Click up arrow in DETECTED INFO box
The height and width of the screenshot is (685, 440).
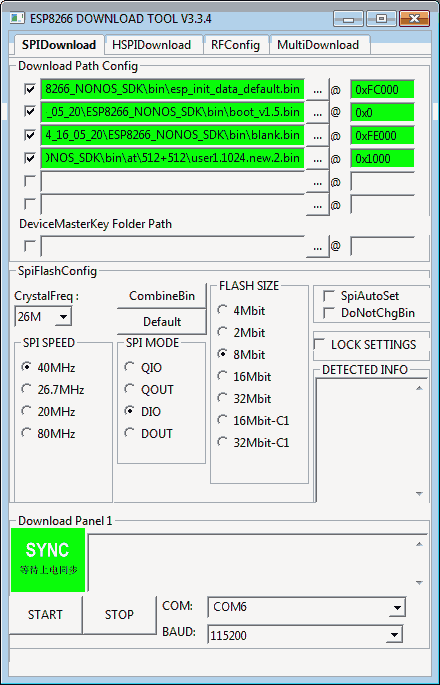click(x=419, y=388)
